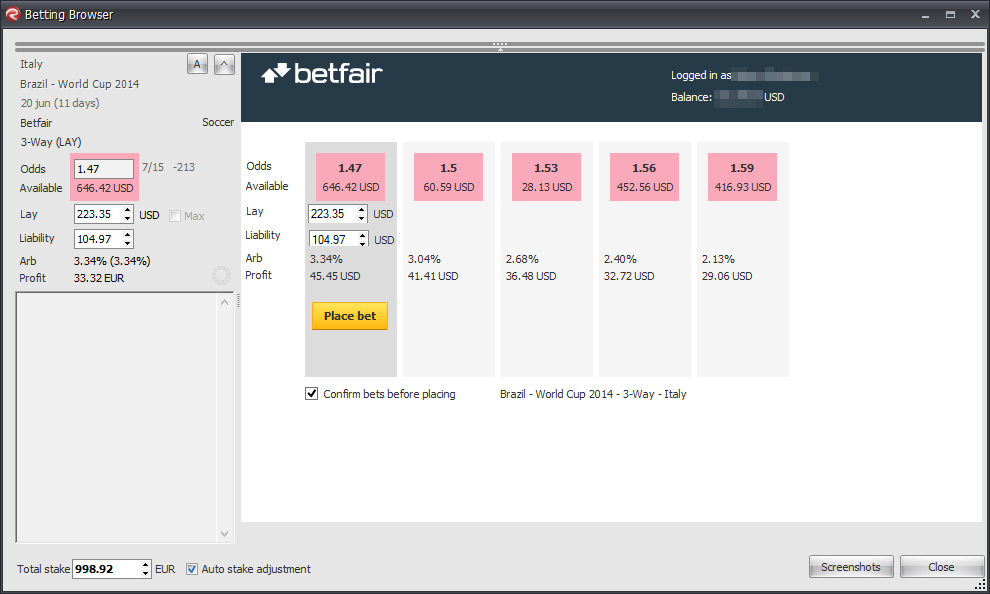Collapse the left panel with the caret button
This screenshot has width=990, height=594.
[224, 64]
